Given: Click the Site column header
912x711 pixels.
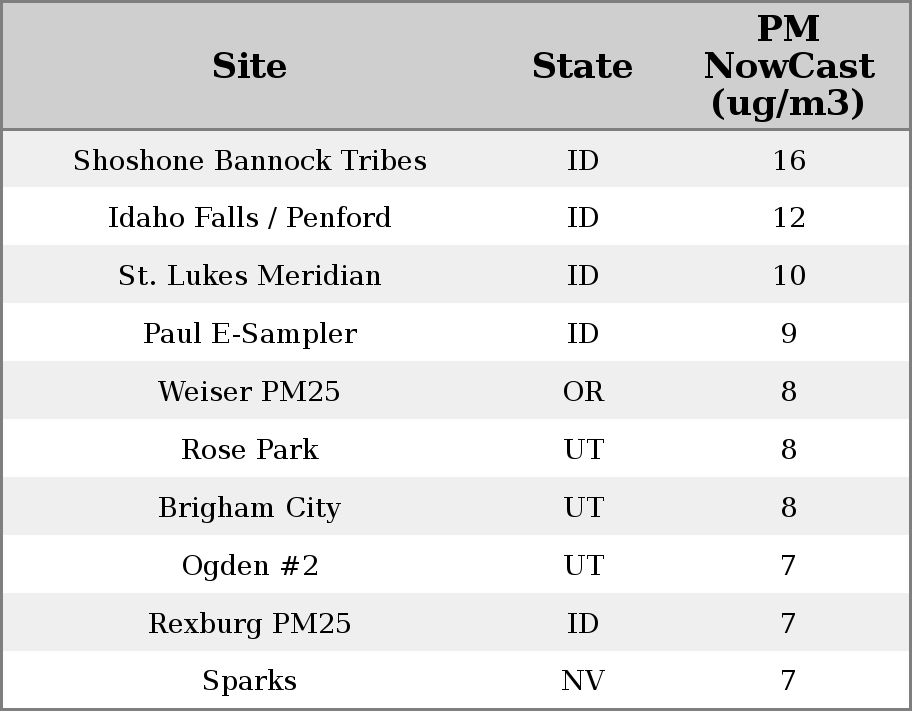Looking at the screenshot, I should pyautogui.click(x=250, y=66).
